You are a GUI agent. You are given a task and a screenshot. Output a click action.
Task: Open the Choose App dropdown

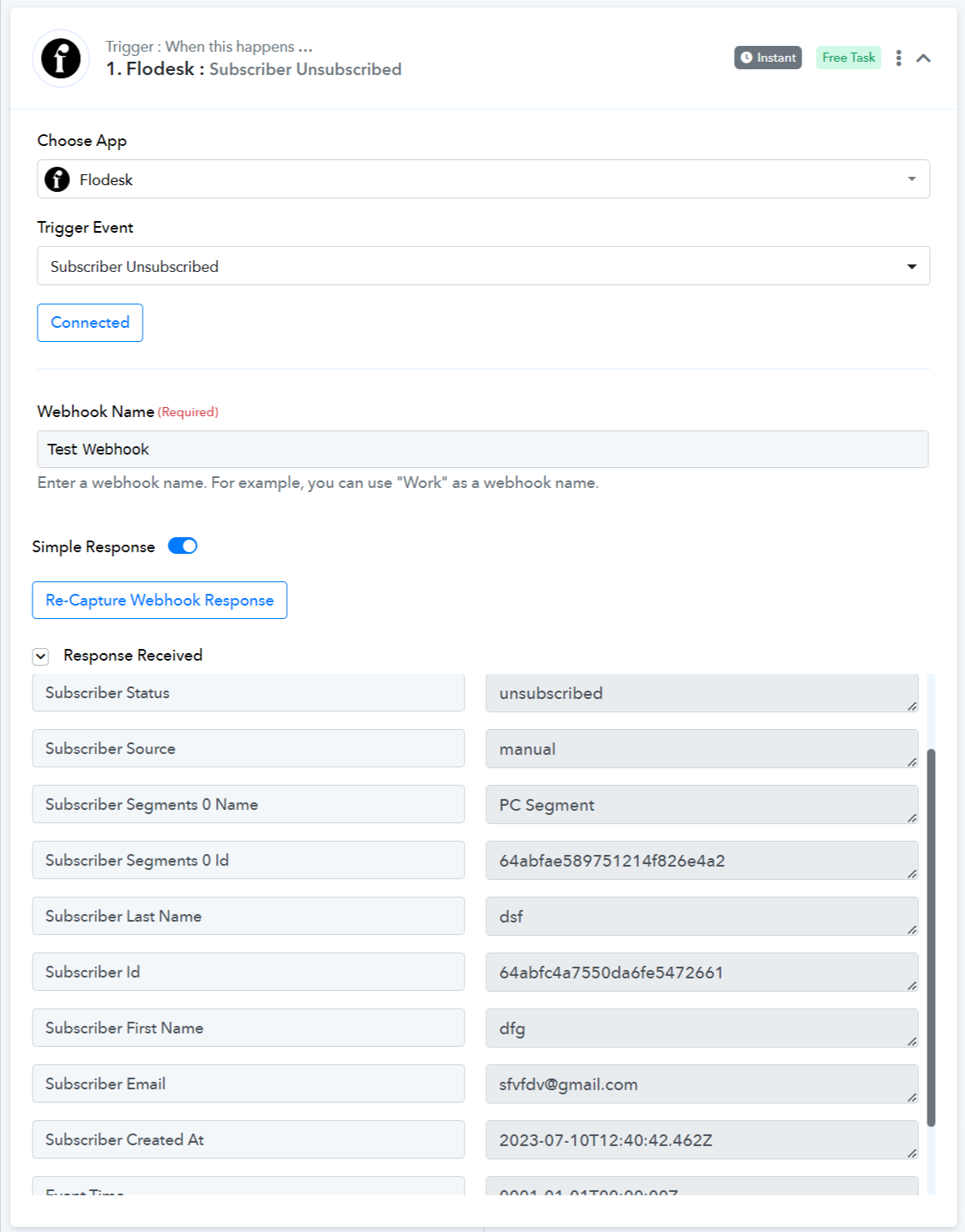coord(483,179)
